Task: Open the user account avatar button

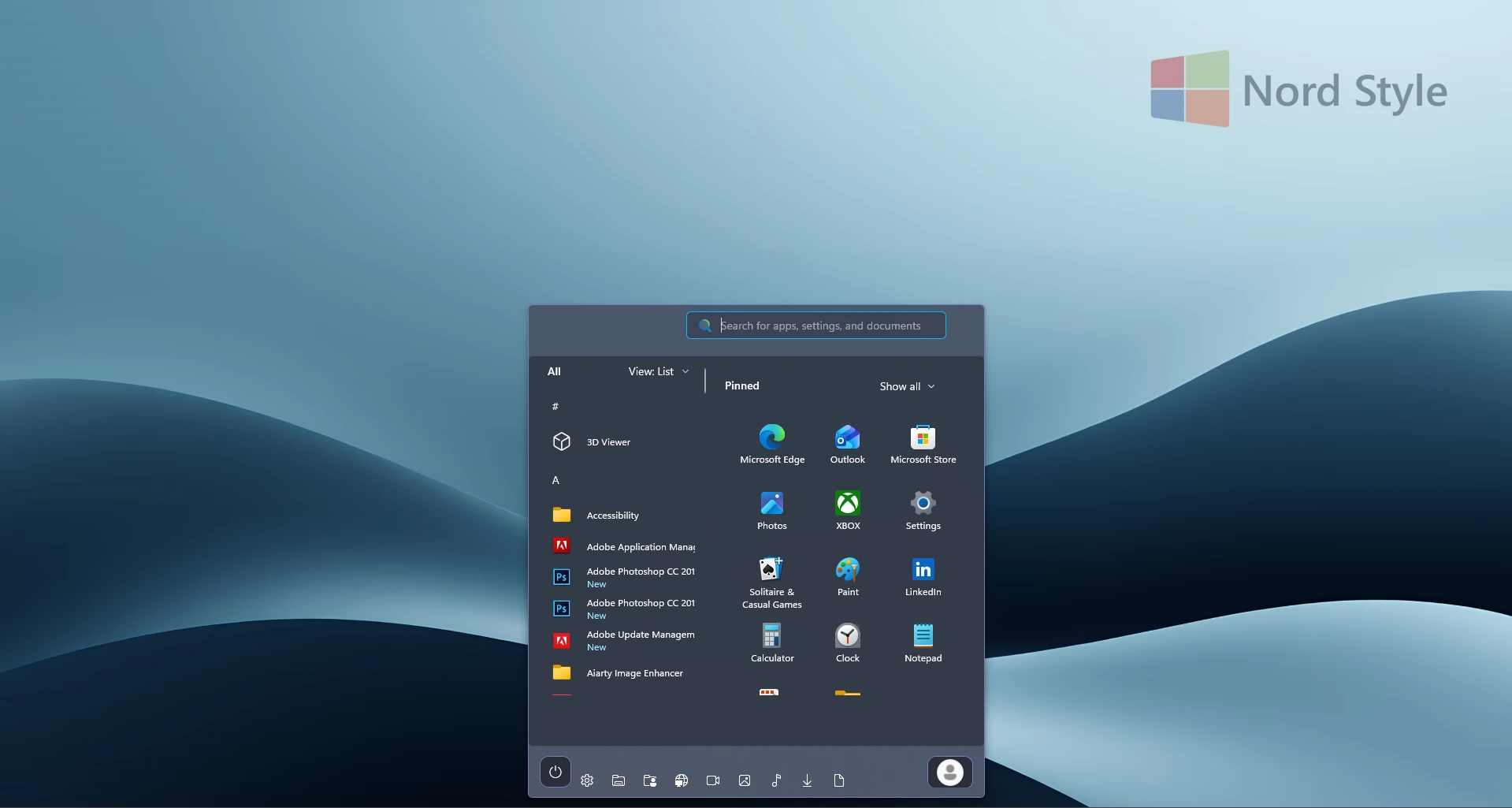Action: [x=950, y=772]
